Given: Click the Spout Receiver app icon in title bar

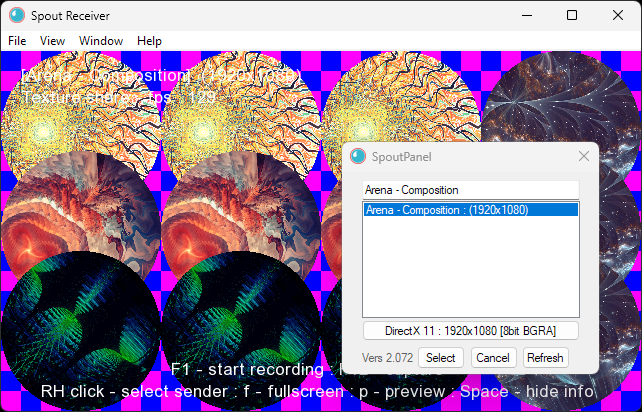Looking at the screenshot, I should point(16,15).
